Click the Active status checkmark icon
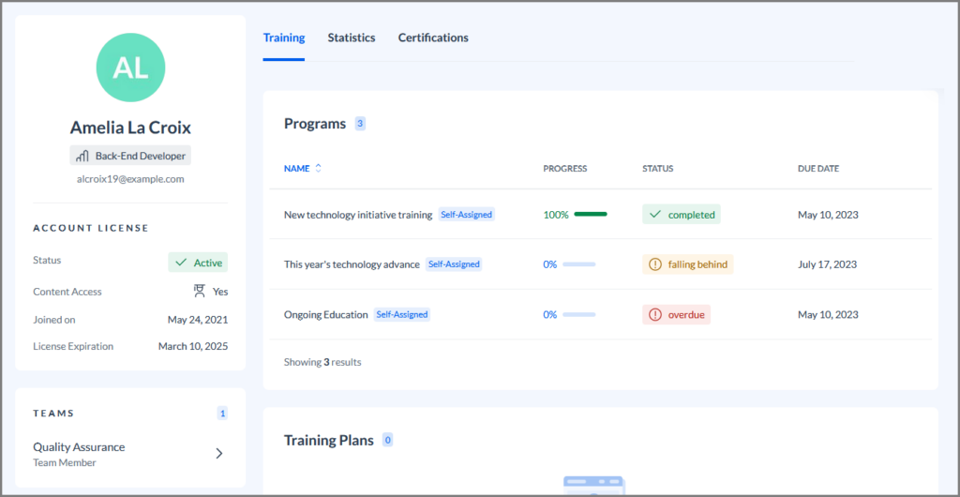Viewport: 960px width, 497px height. click(x=181, y=263)
